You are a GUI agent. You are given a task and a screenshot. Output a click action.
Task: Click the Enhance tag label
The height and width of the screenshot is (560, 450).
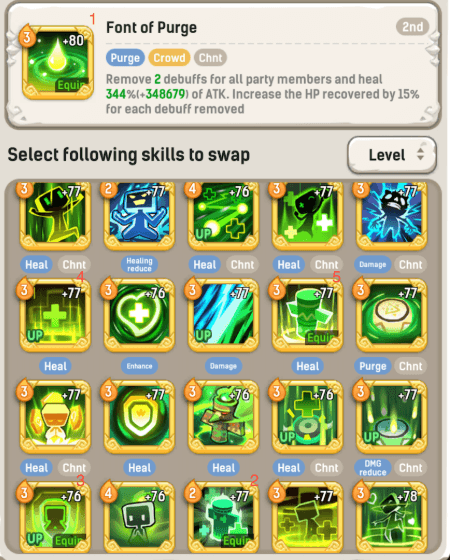[x=139, y=366]
